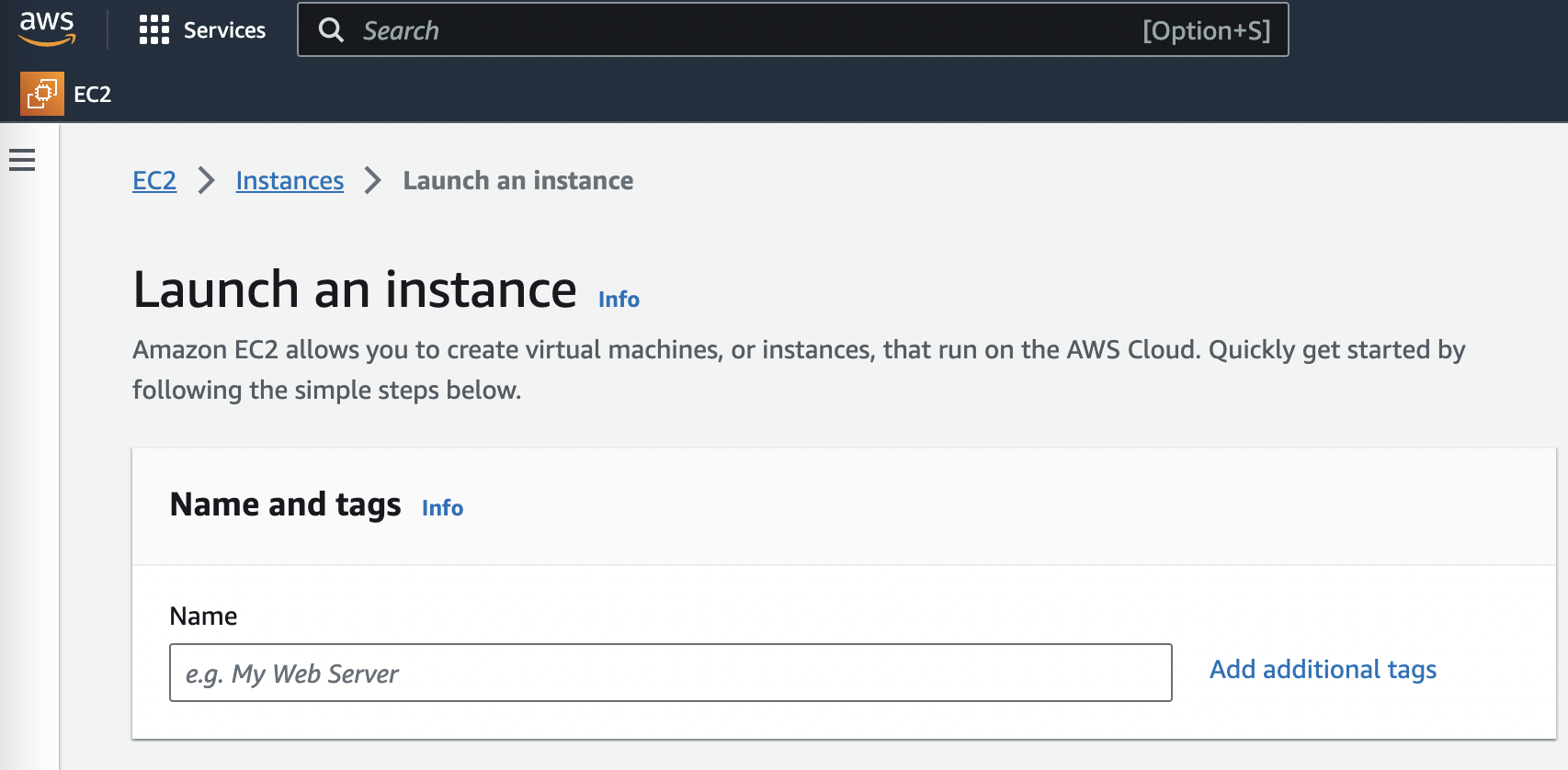Open the Services grid icon
Image resolution: width=1568 pixels, height=770 pixels.
pyautogui.click(x=154, y=30)
